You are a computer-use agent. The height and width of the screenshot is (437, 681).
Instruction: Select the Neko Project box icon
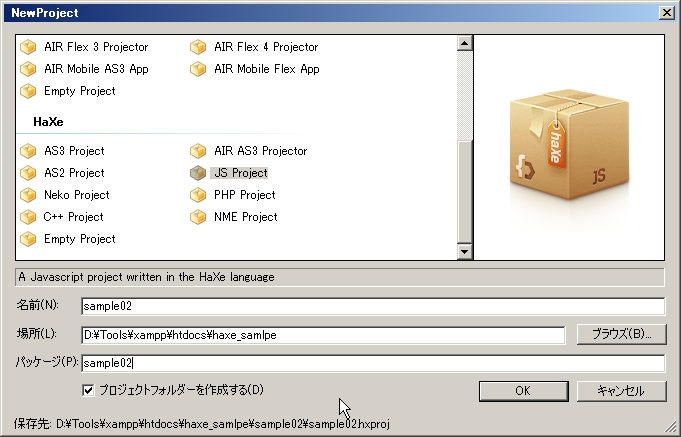pyautogui.click(x=28, y=195)
